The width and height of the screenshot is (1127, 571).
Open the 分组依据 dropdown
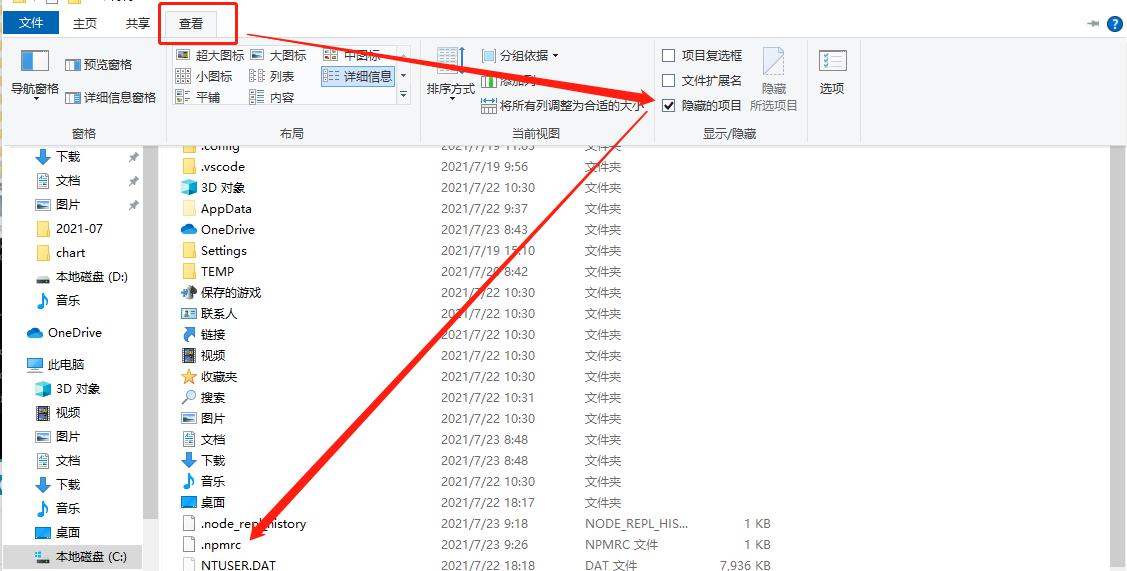[x=520, y=55]
